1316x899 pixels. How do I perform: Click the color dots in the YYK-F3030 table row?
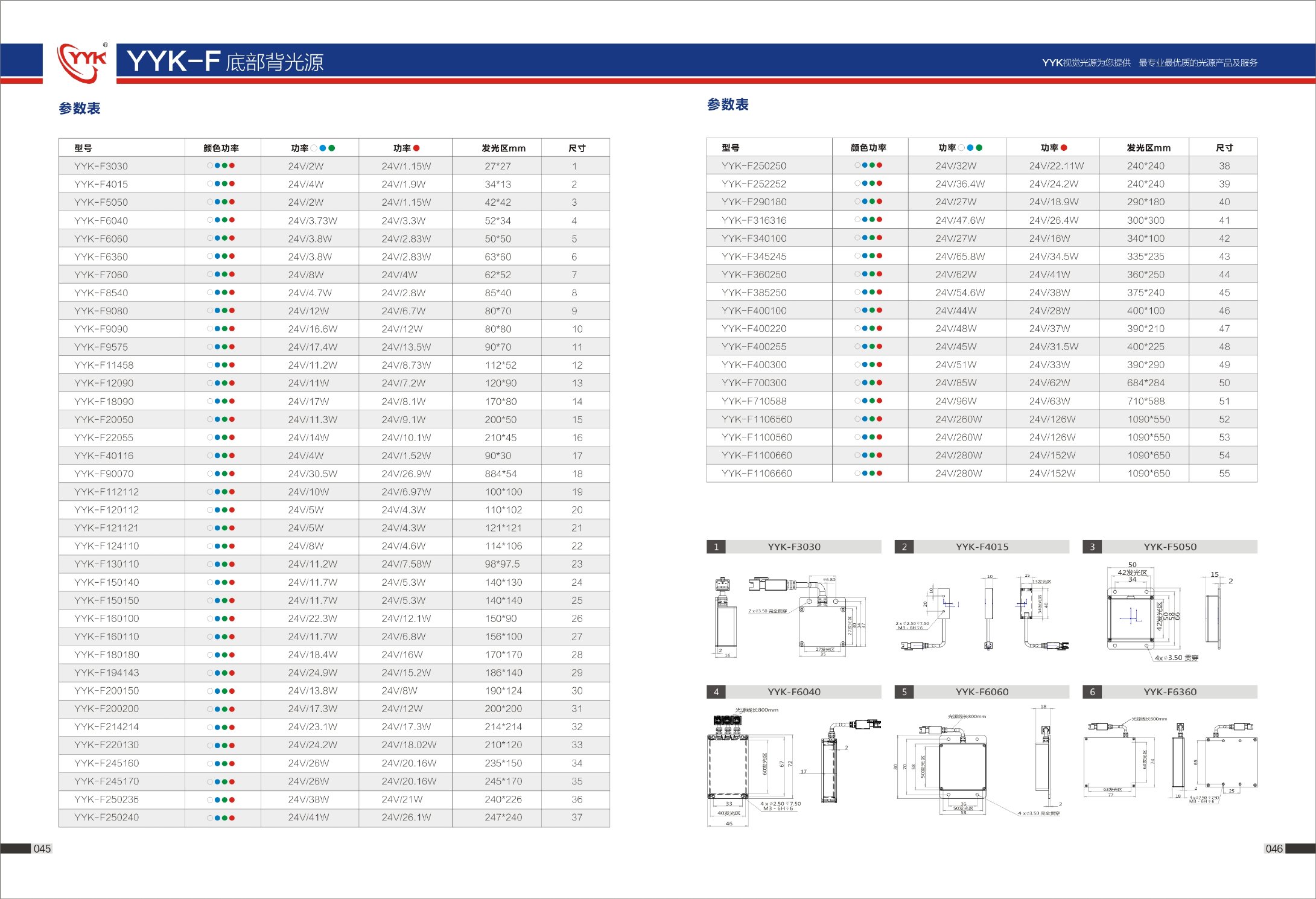[x=221, y=165]
